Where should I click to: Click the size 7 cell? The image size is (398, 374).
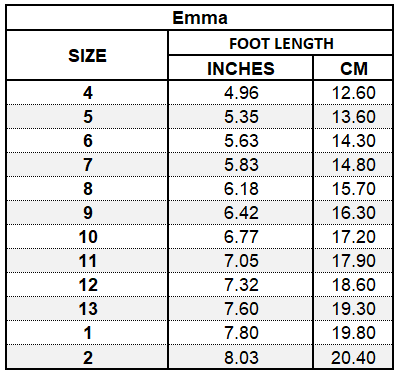click(87, 165)
